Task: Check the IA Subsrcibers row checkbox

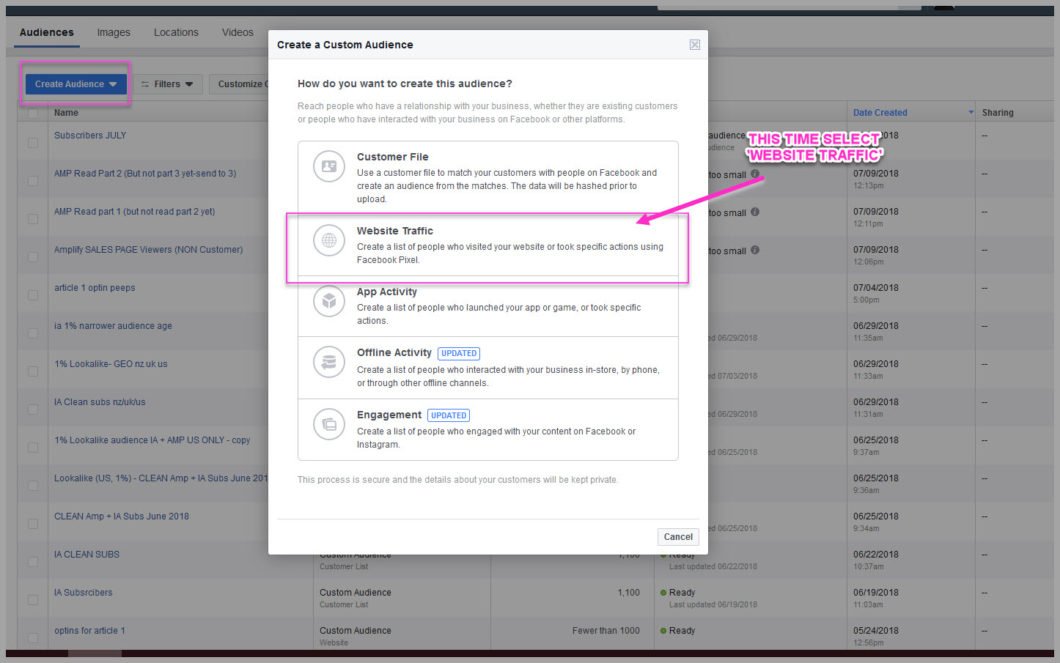Action: (32, 599)
